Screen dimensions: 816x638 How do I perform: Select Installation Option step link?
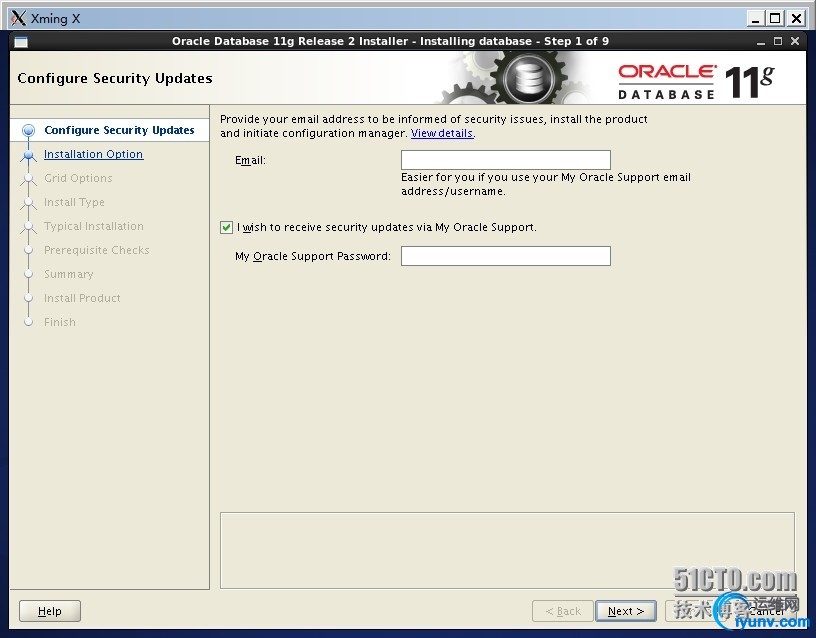(x=93, y=154)
